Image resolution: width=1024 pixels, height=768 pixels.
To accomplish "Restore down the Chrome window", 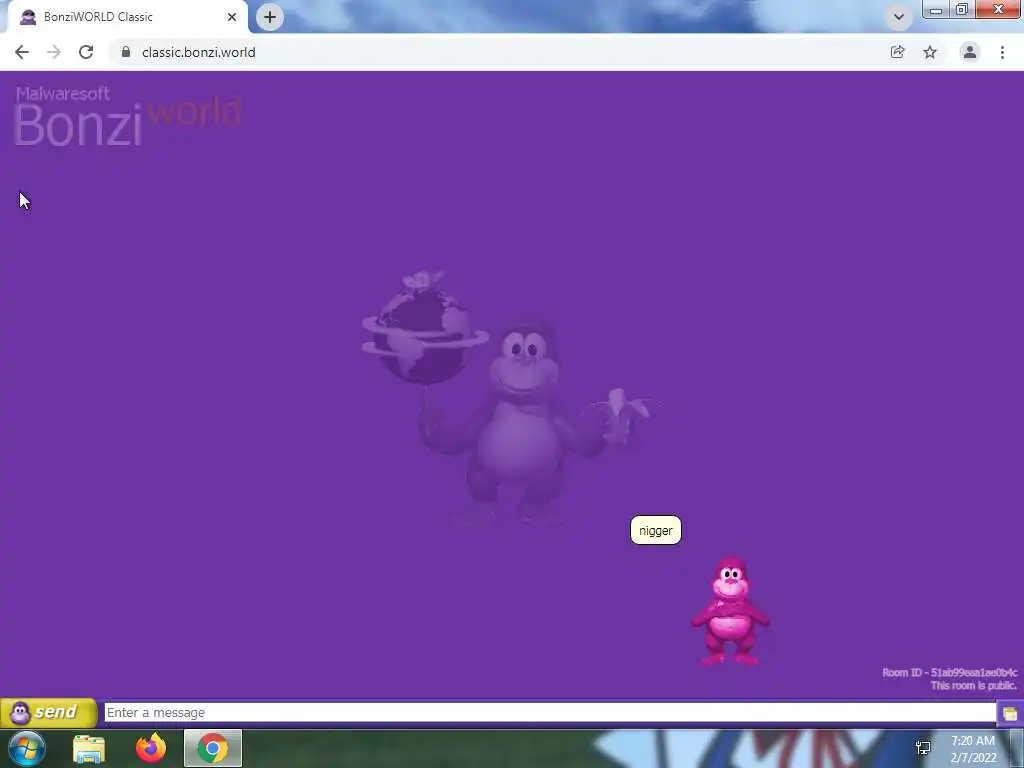I will 962,10.
